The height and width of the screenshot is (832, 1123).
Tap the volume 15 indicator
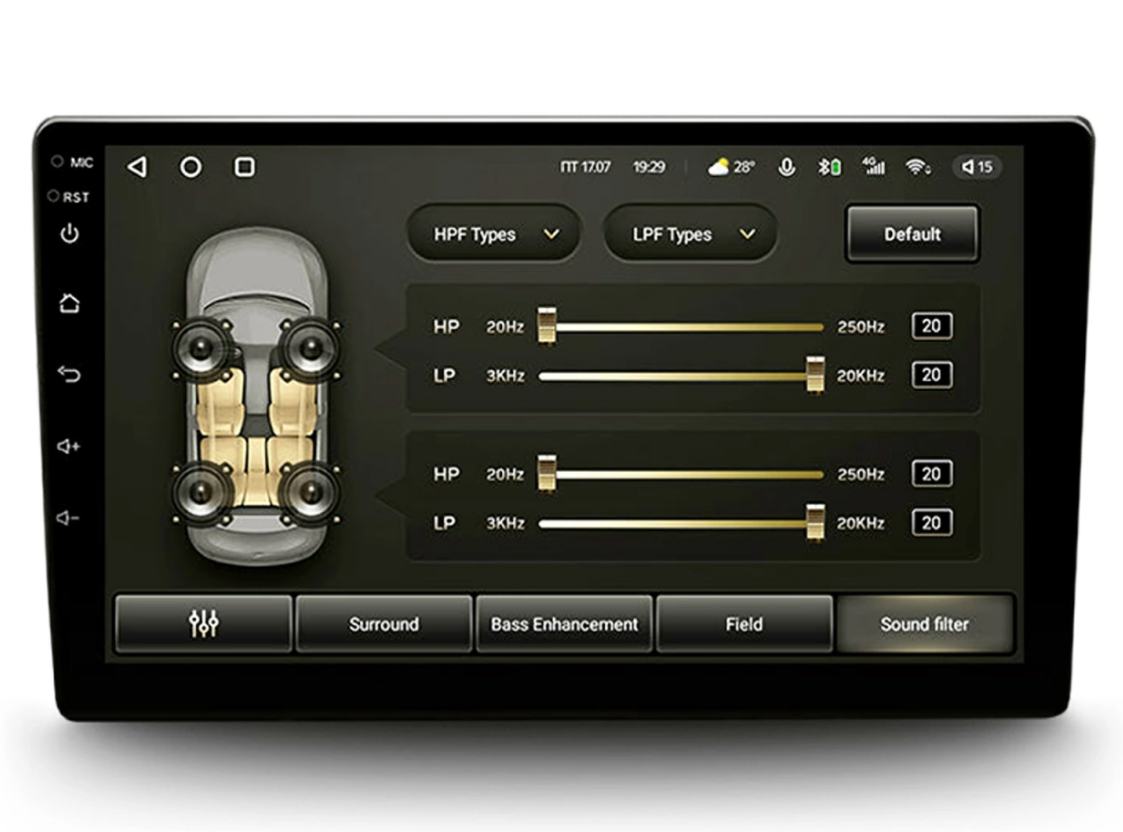(978, 167)
